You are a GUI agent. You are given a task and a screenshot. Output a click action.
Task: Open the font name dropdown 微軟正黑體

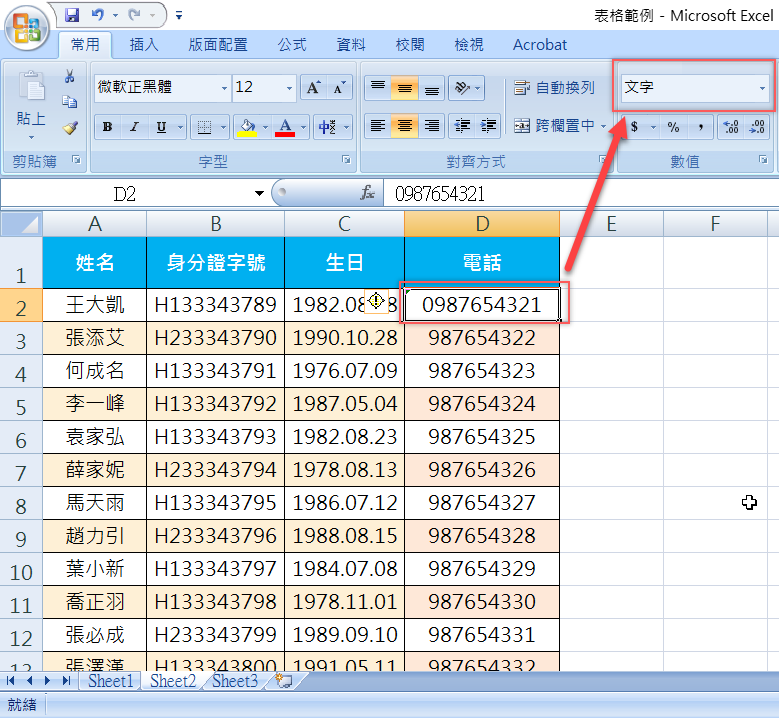[223, 88]
